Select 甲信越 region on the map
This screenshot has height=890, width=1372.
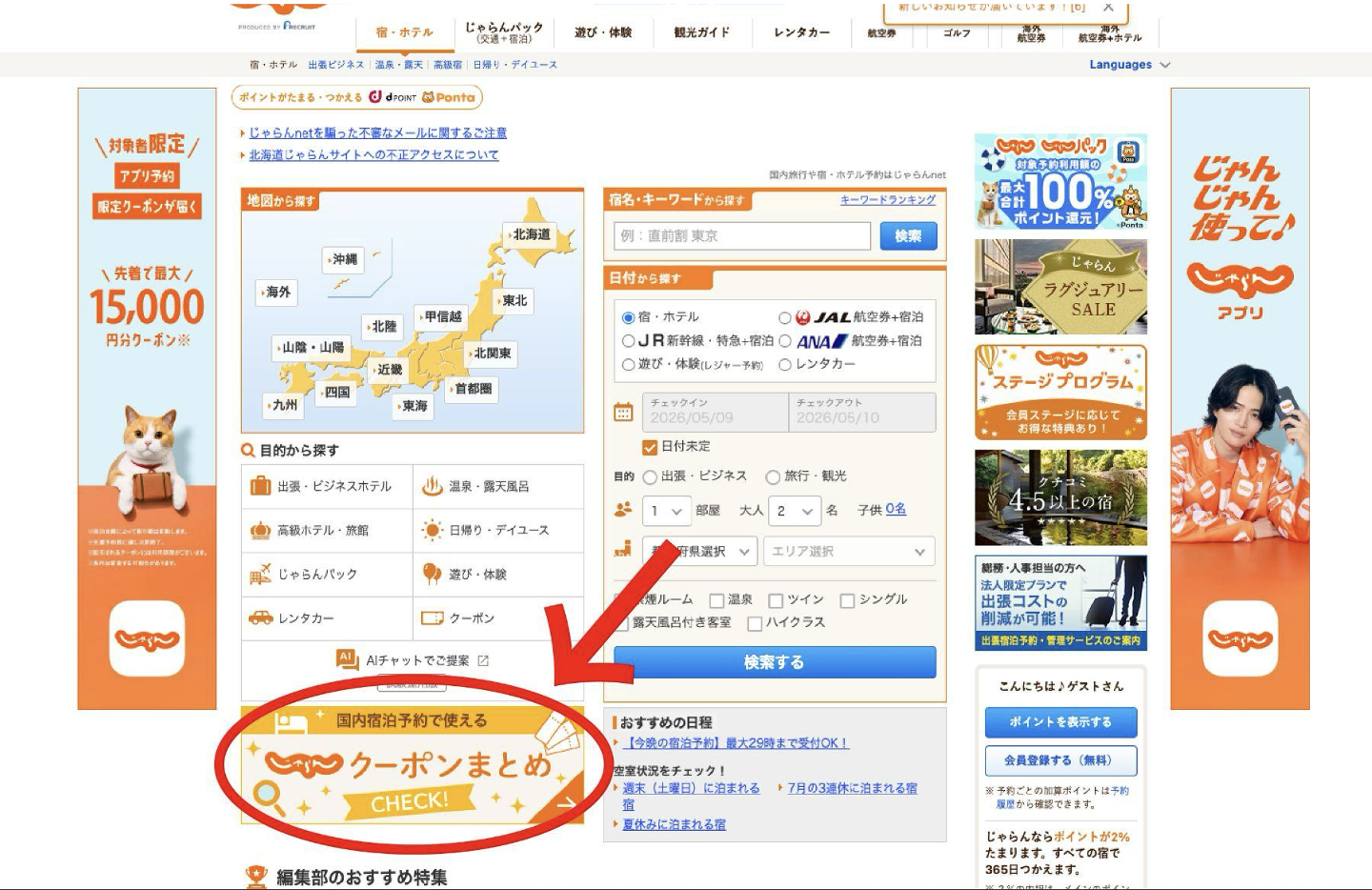[x=441, y=316]
